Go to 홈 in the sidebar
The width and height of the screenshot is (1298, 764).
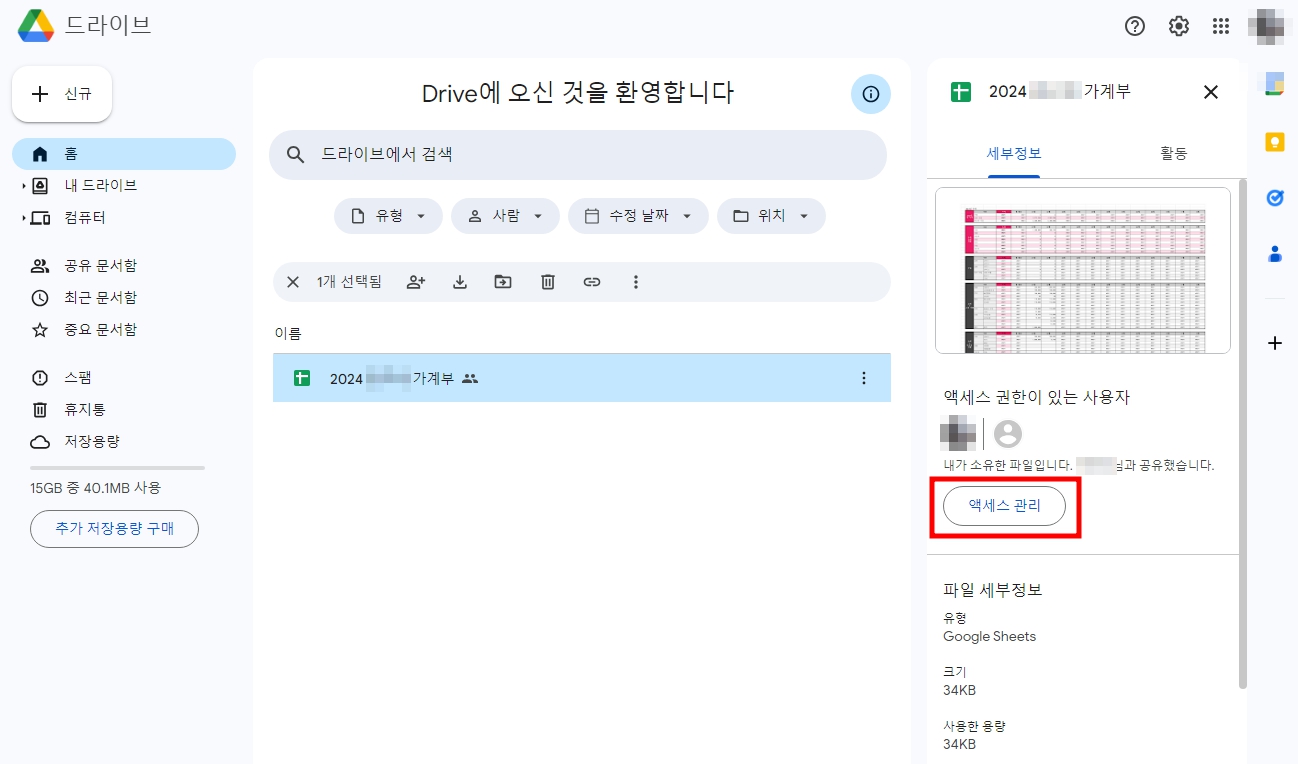[x=124, y=154]
